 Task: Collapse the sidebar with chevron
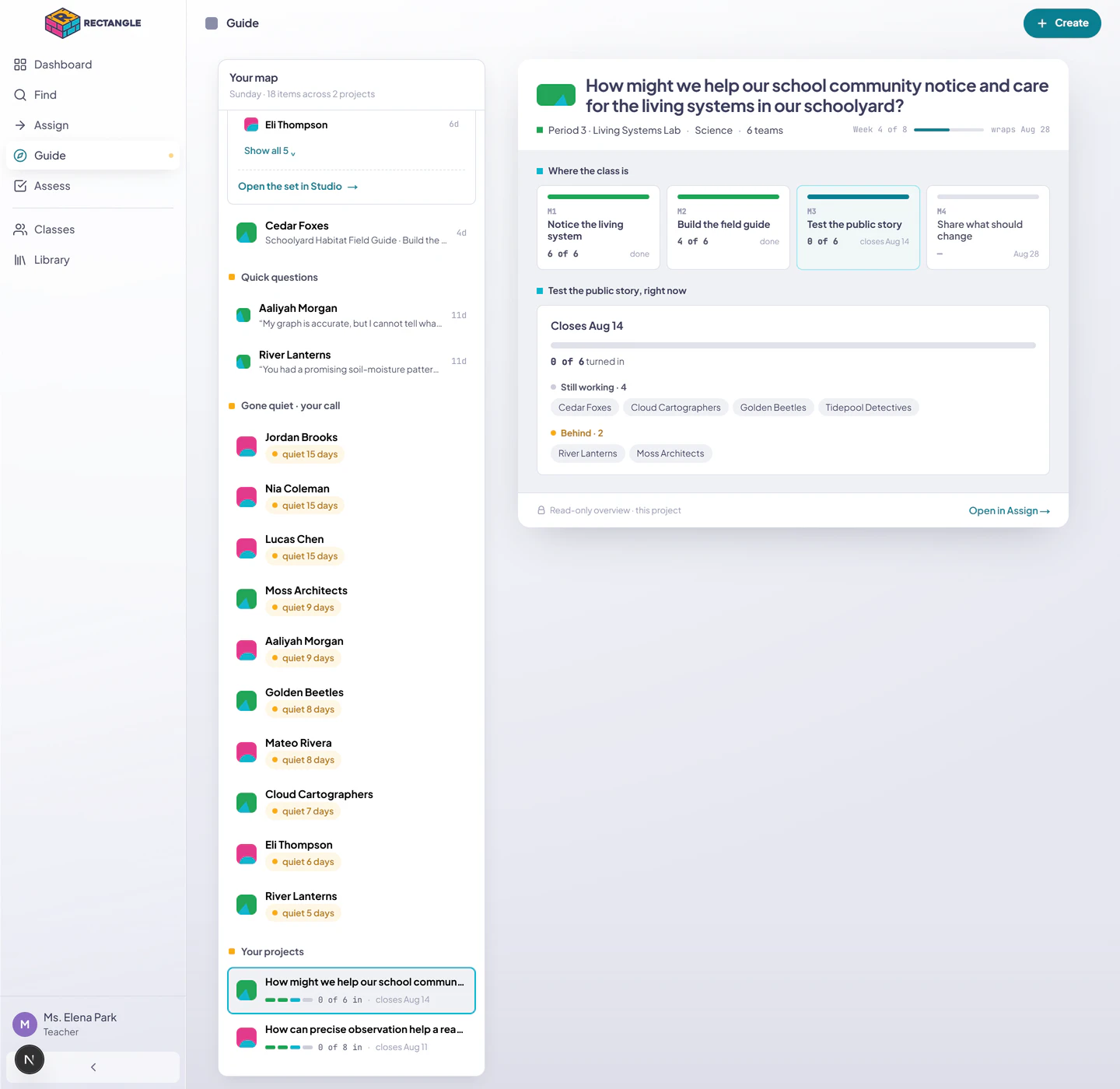coord(93,1067)
